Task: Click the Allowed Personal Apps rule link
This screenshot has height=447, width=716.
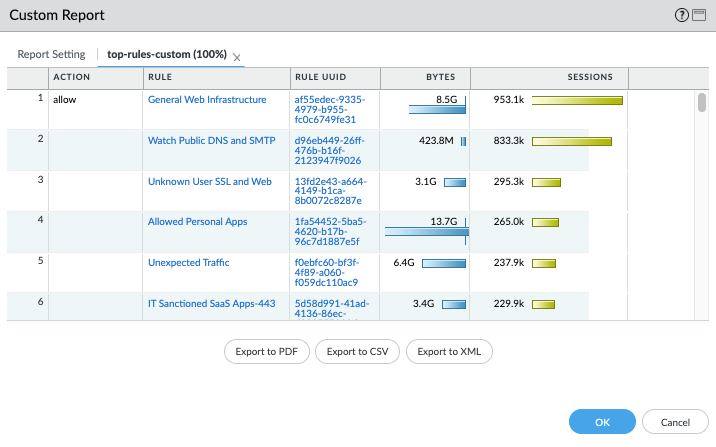Action: [197, 221]
